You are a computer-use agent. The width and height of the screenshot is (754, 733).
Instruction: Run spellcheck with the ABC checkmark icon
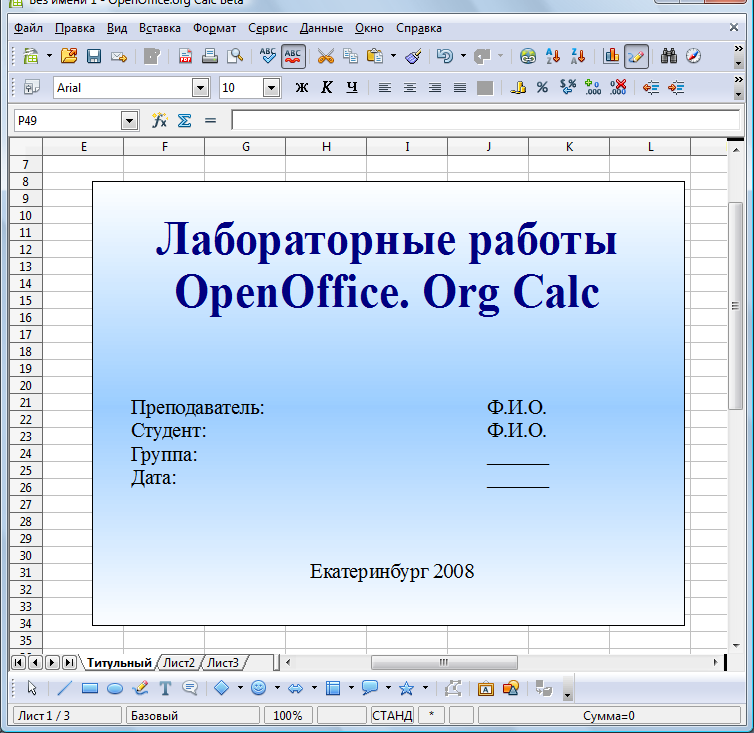tap(268, 56)
